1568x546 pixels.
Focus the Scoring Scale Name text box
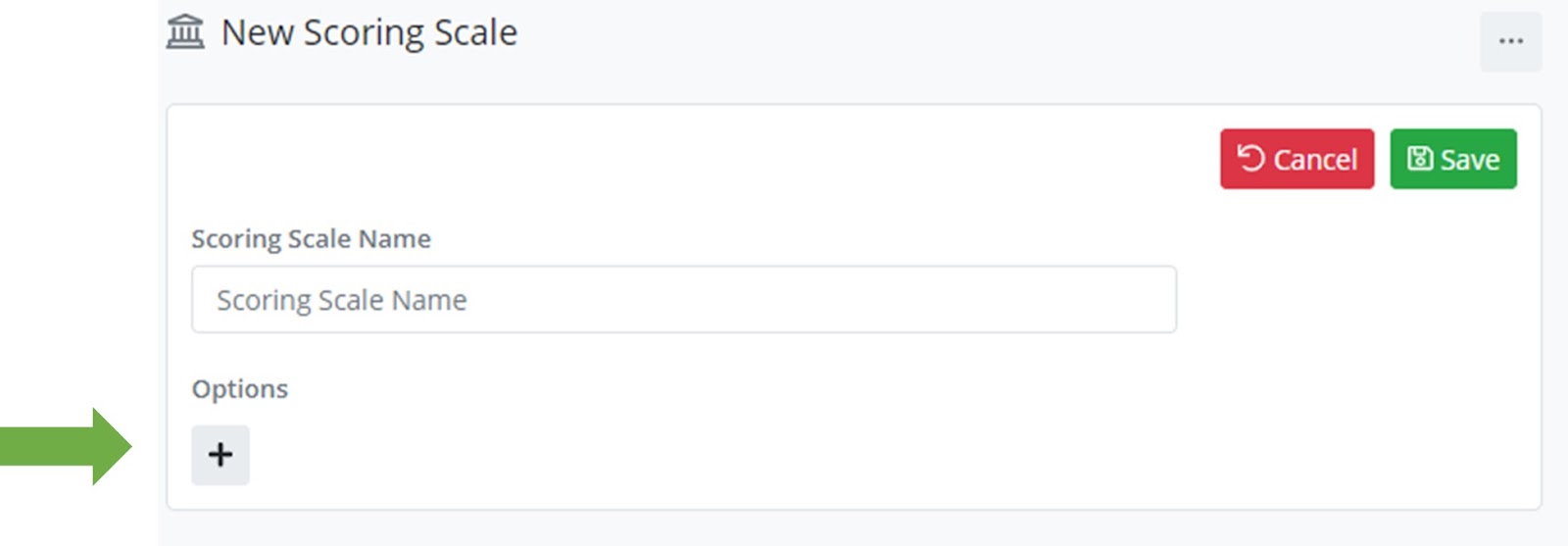(x=683, y=300)
